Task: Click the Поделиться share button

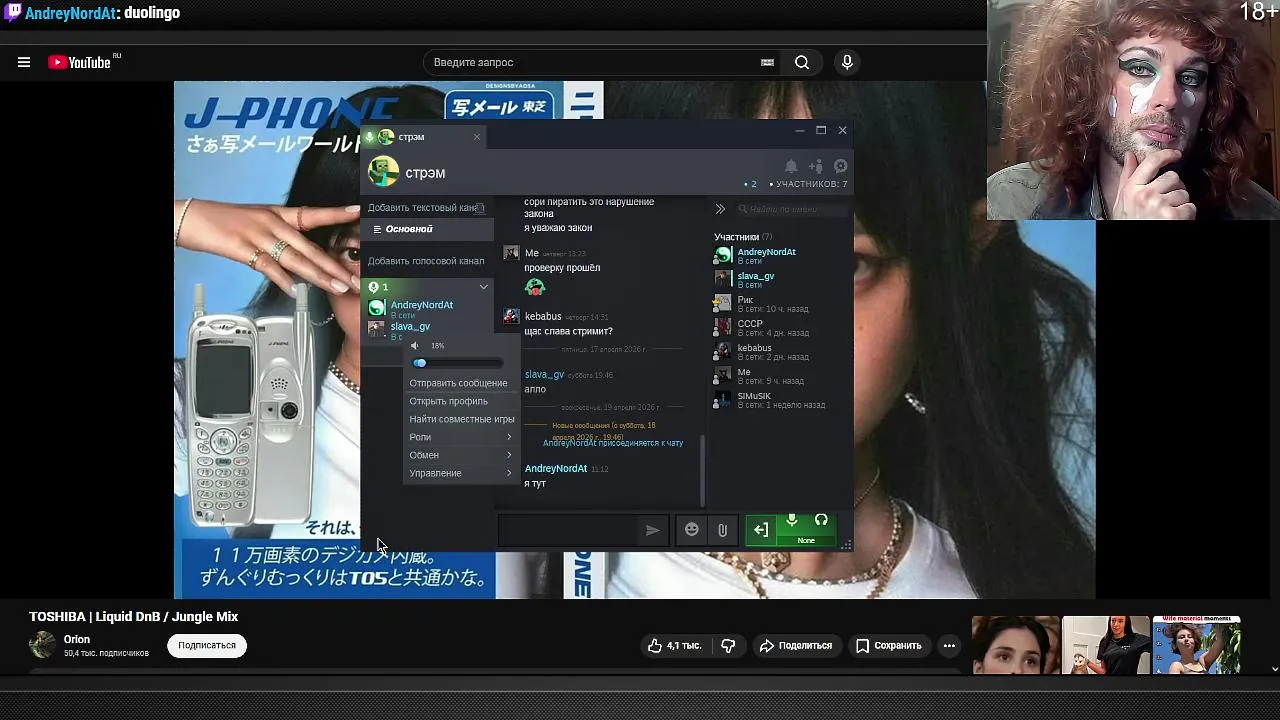Action: click(x=796, y=646)
